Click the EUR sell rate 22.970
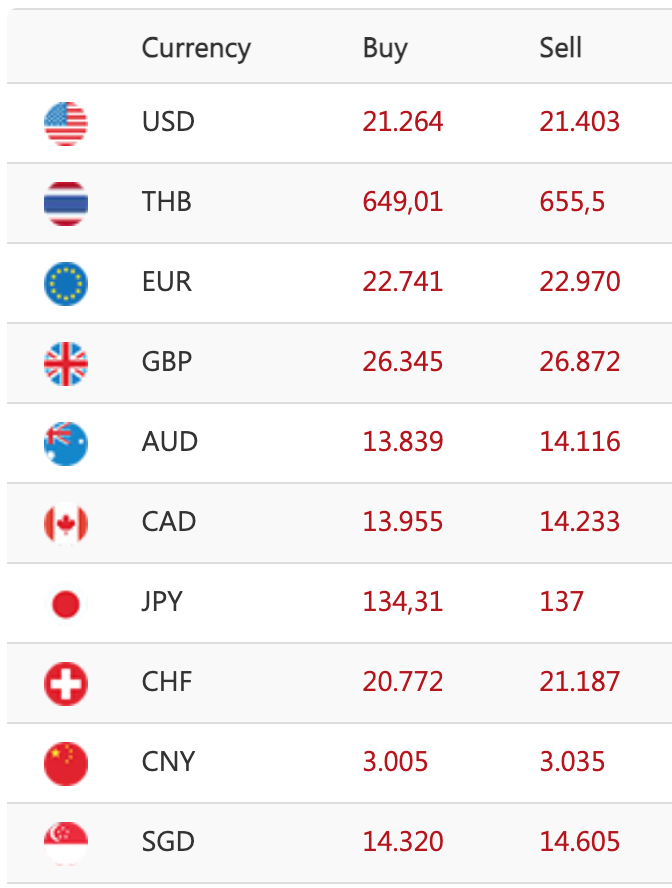Viewport: 672px width, 888px height. 580,282
